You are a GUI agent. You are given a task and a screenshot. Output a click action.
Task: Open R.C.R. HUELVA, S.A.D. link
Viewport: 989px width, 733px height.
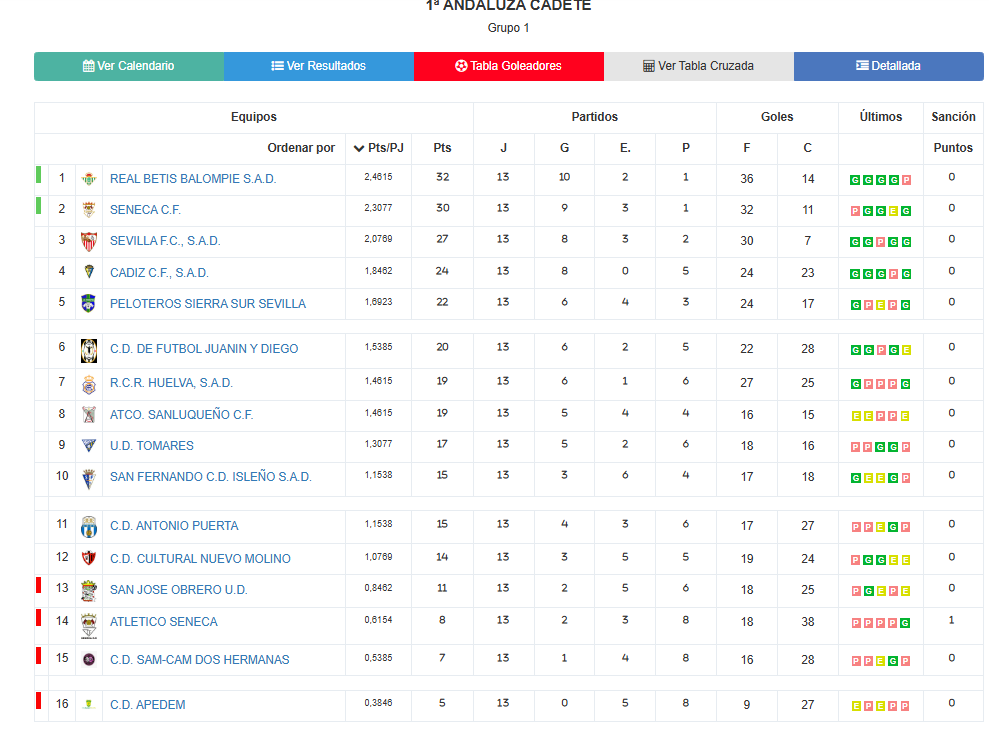tap(171, 383)
